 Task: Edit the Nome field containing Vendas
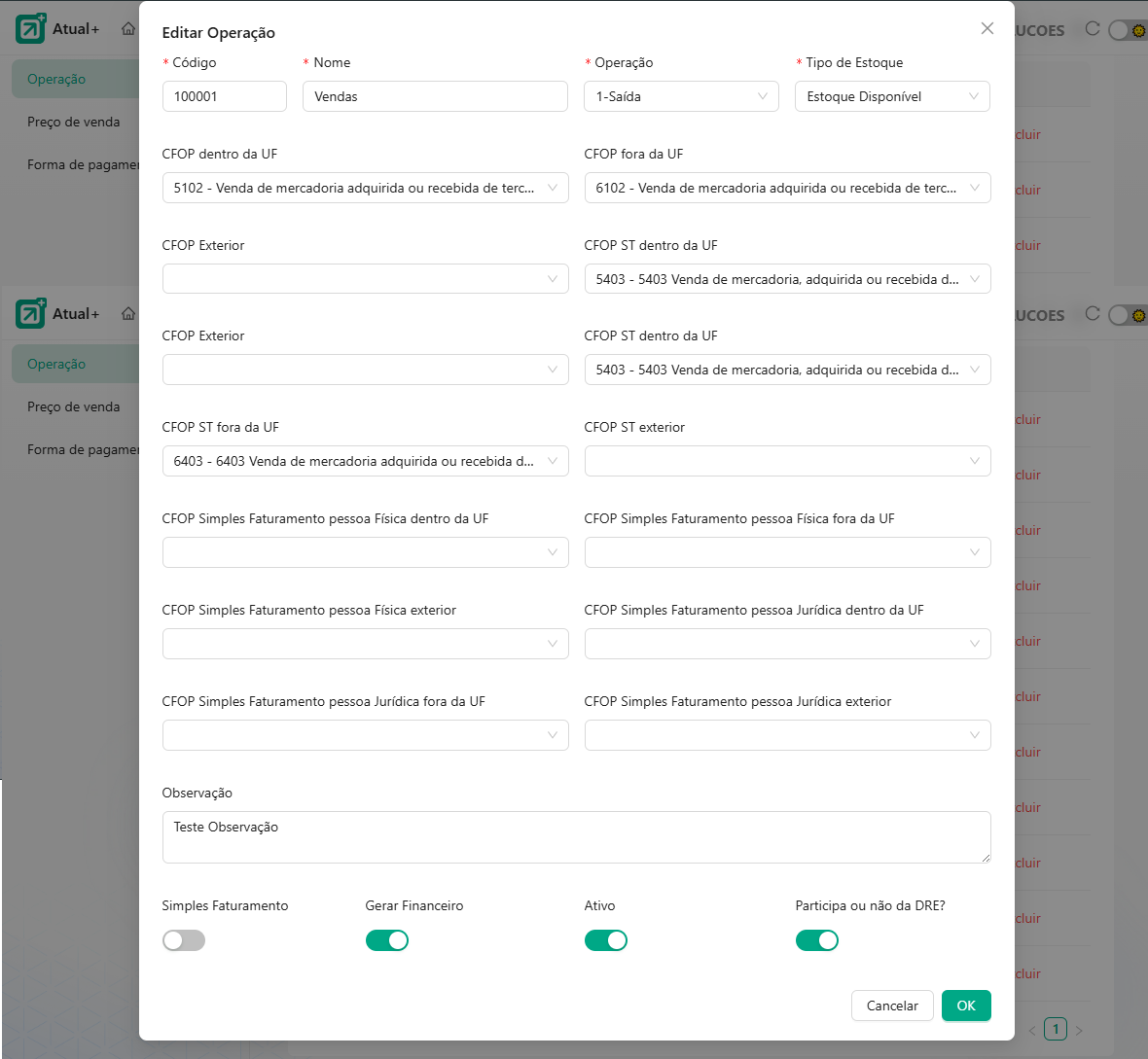[435, 96]
